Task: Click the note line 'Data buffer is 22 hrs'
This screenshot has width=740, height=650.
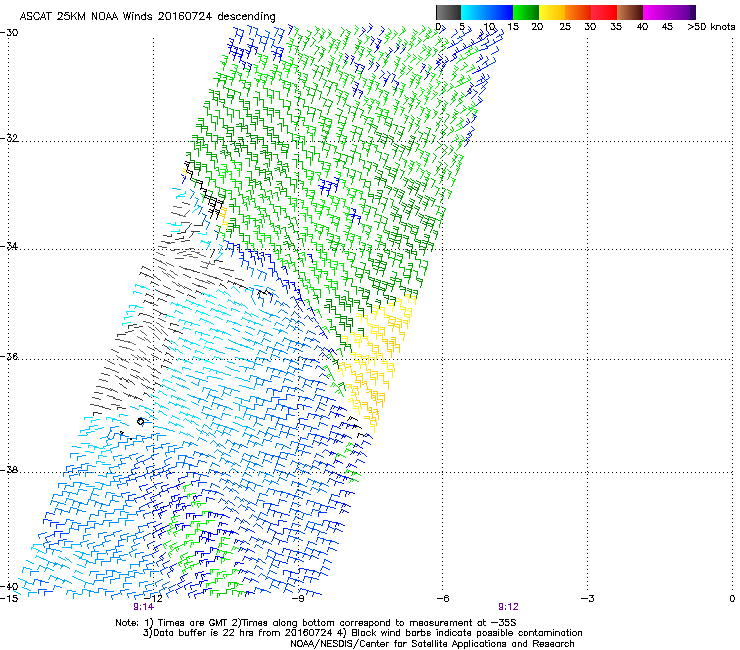Action: pyautogui.click(x=362, y=633)
